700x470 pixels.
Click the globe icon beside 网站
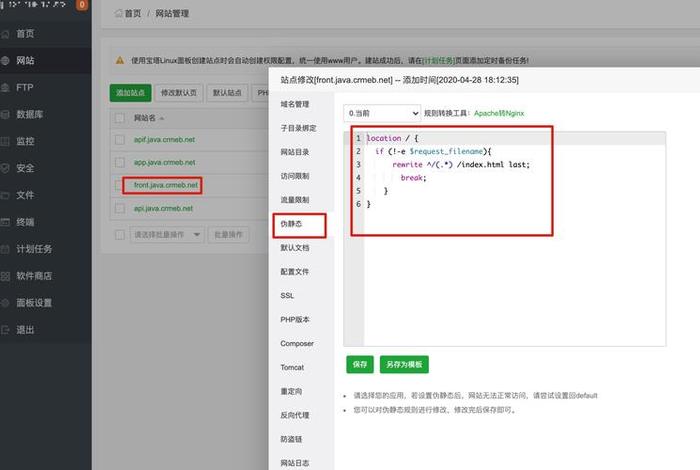[x=5, y=61]
